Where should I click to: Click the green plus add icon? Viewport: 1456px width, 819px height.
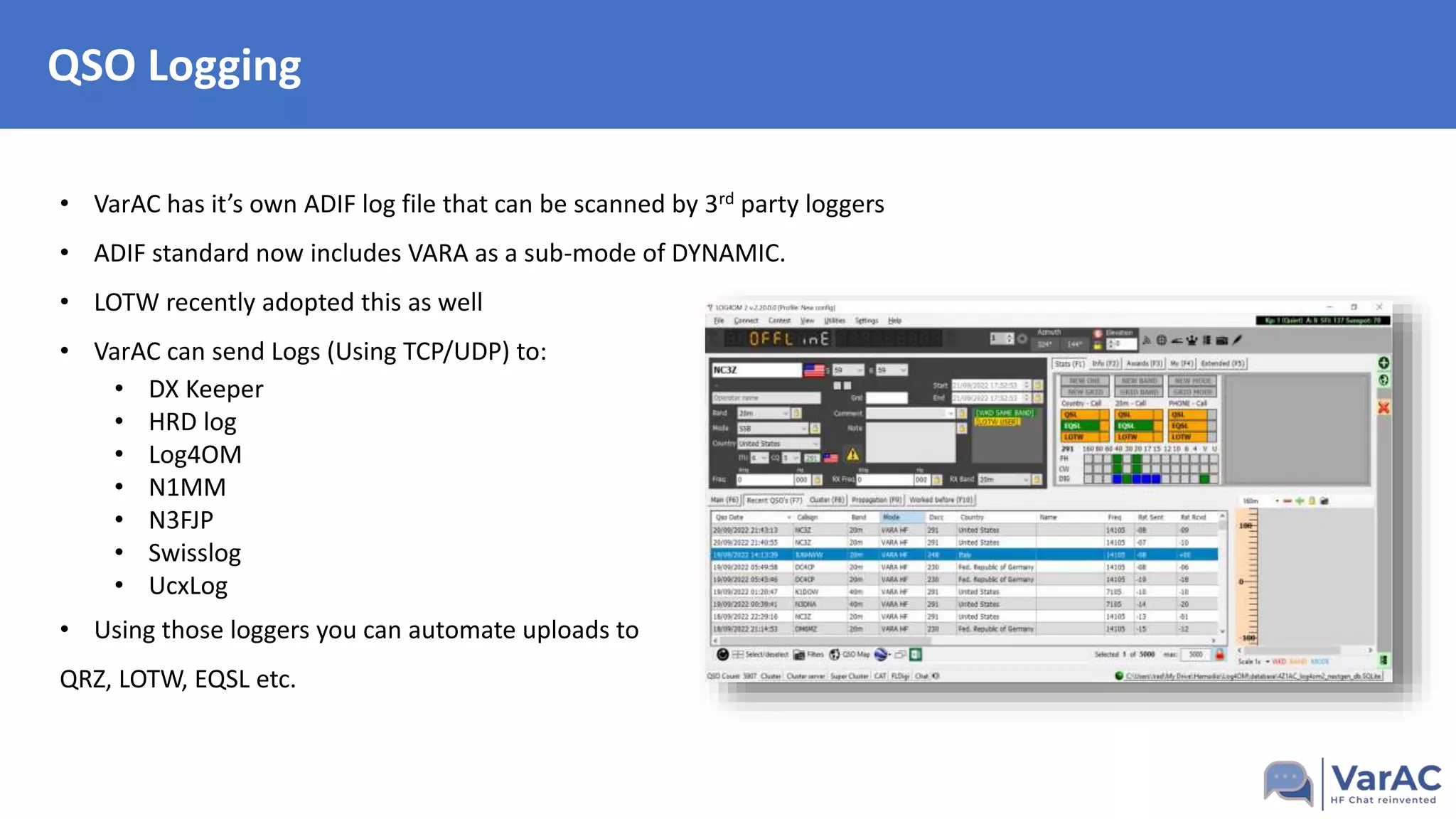click(x=1383, y=363)
